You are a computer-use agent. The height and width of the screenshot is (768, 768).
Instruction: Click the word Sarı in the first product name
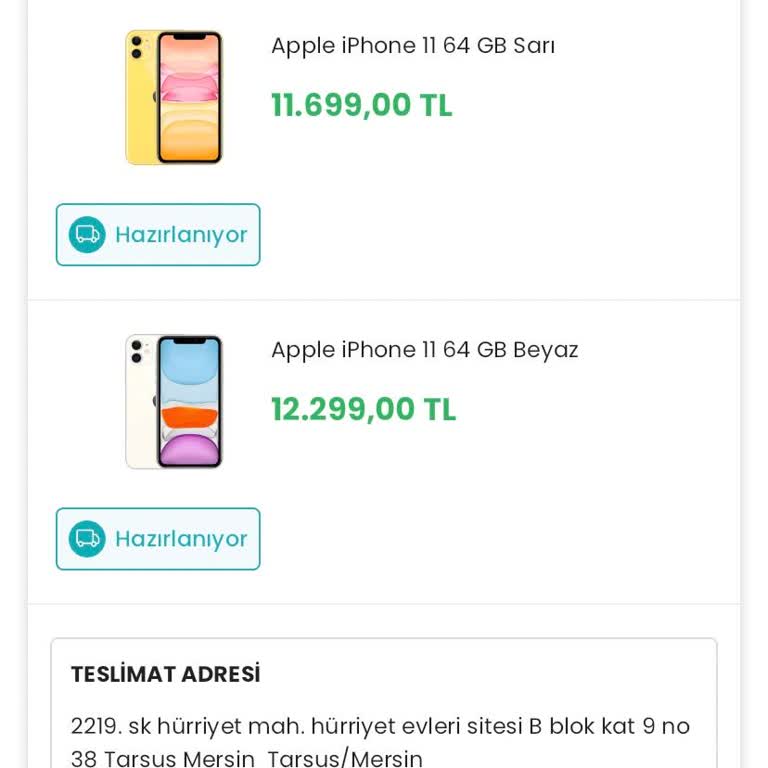coord(534,46)
